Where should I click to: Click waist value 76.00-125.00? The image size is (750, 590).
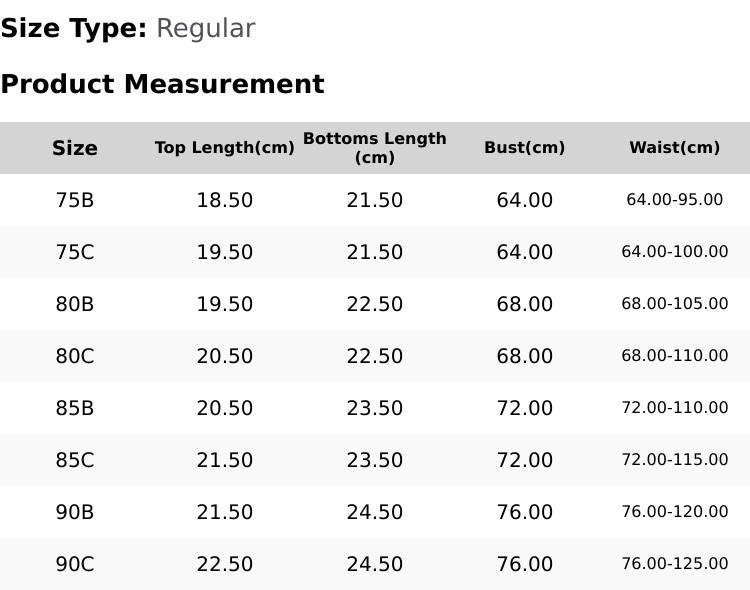click(x=674, y=564)
